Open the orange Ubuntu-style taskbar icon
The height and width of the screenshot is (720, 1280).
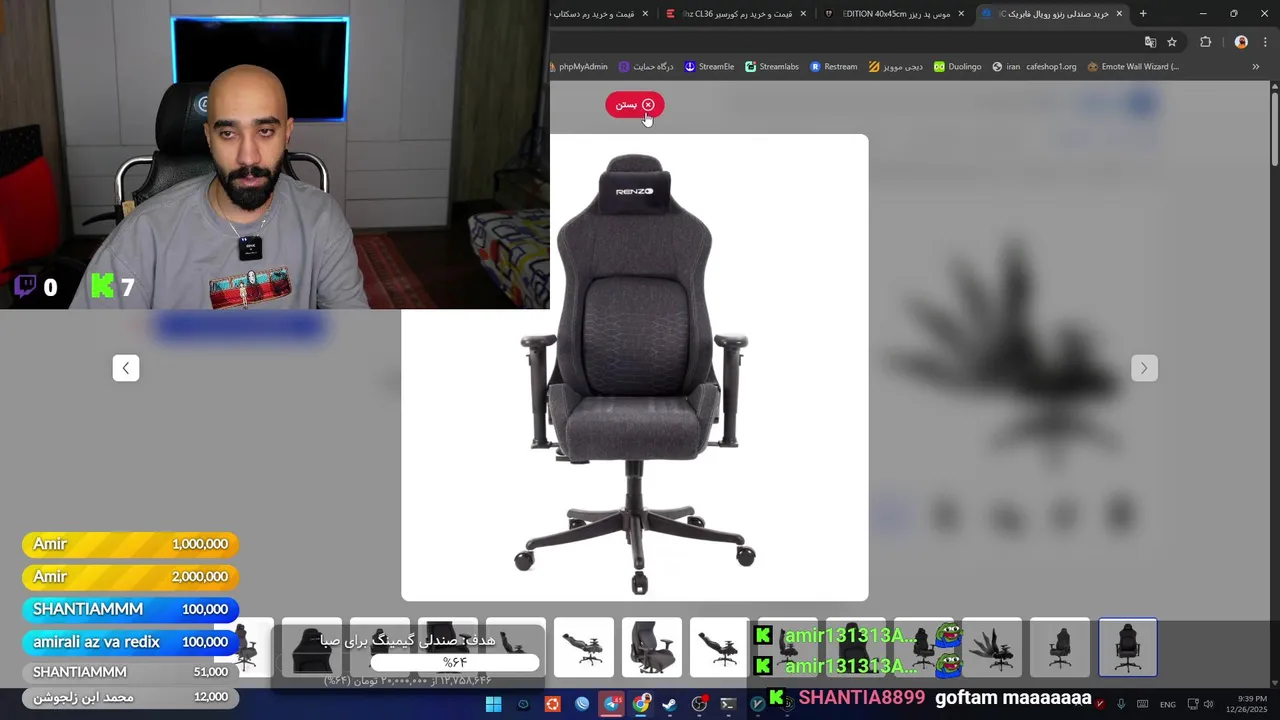(x=552, y=704)
